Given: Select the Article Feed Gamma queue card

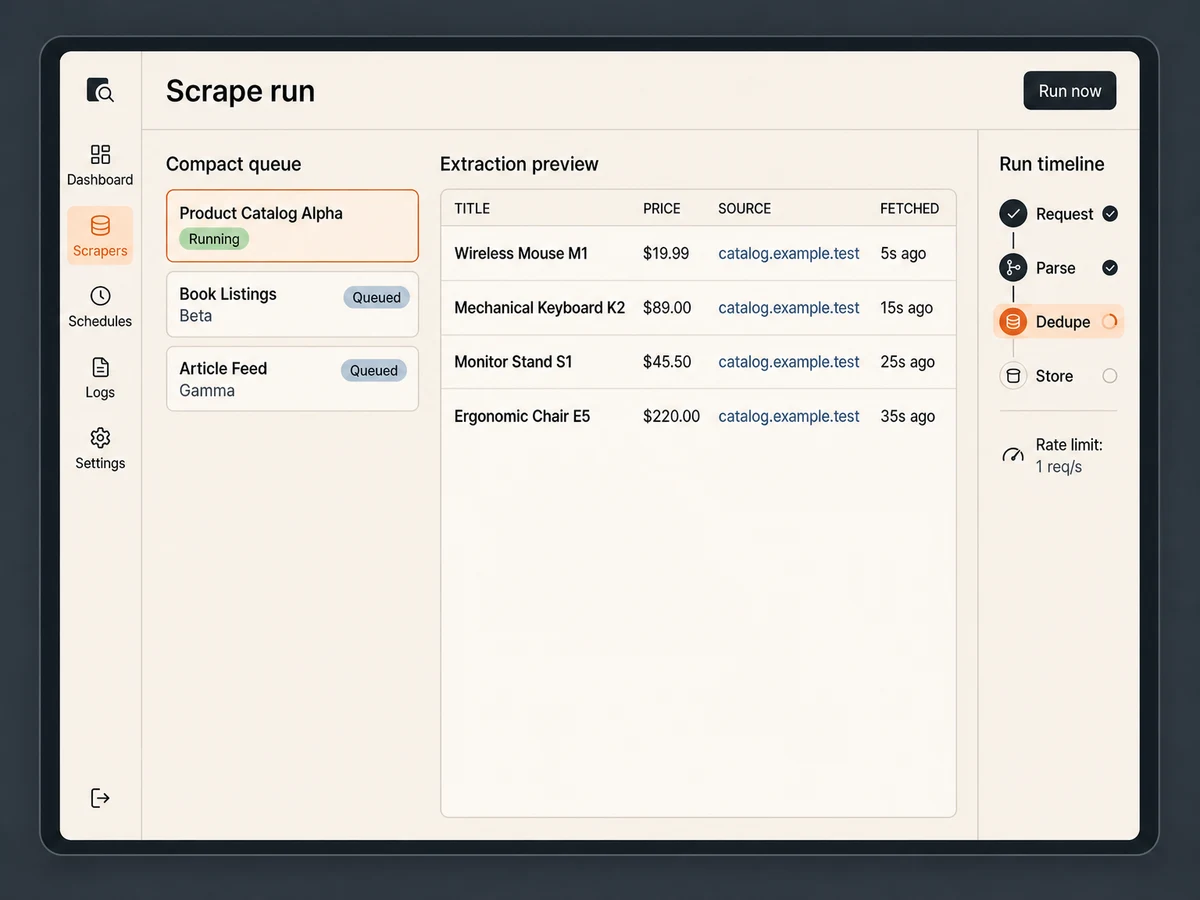Looking at the screenshot, I should pyautogui.click(x=292, y=379).
